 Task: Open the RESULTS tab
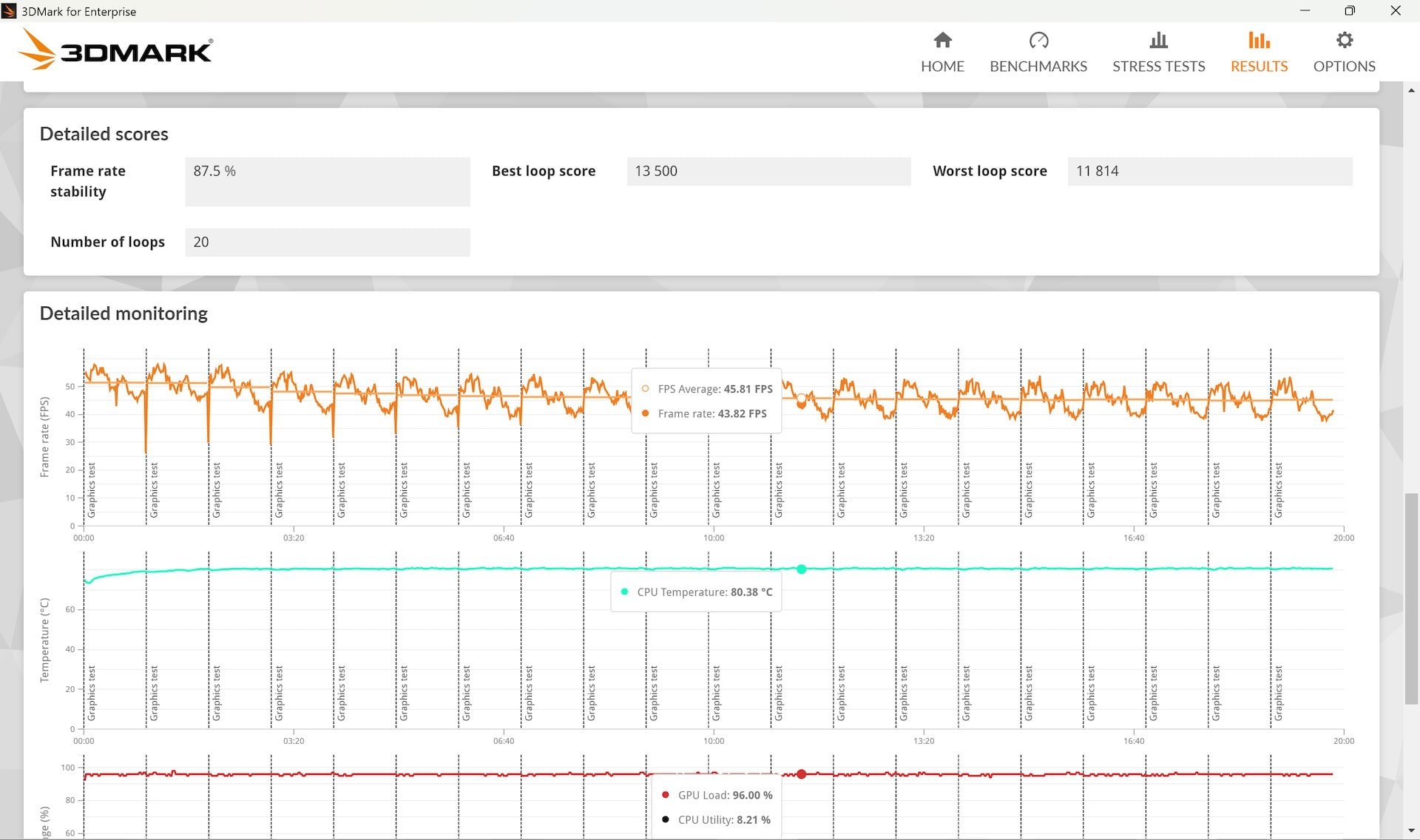[1259, 51]
